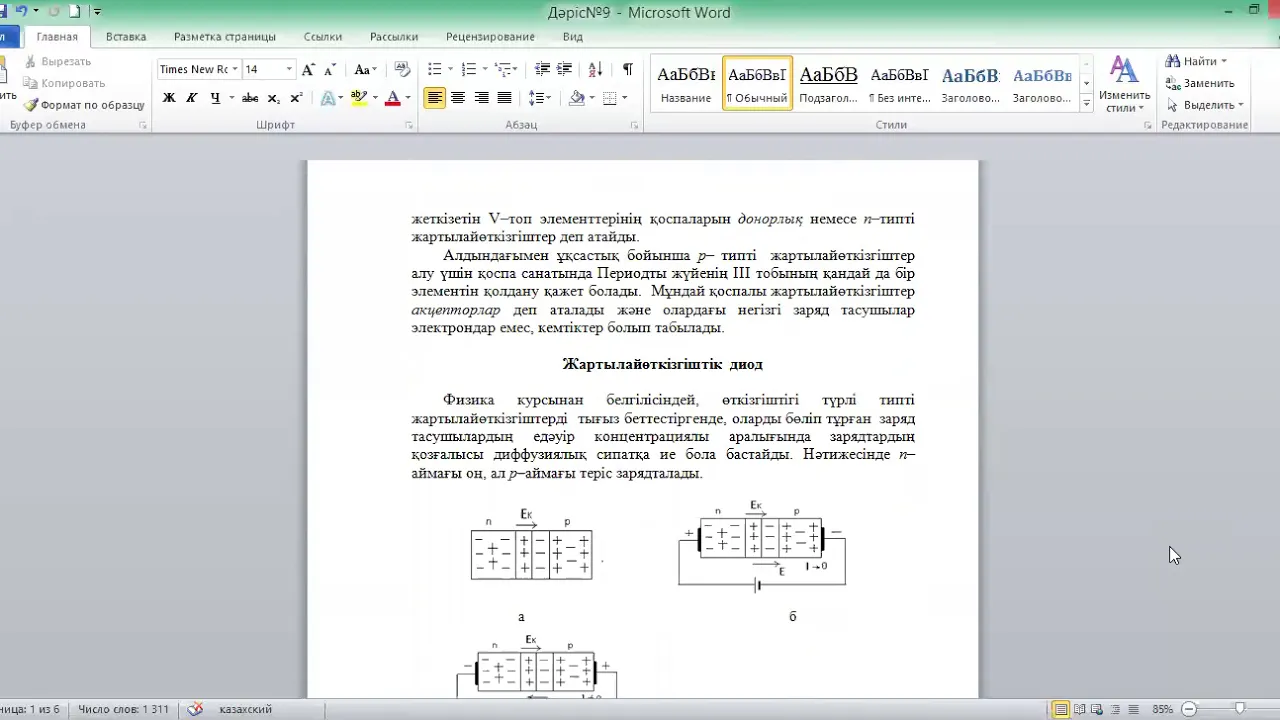Open Выделить dropdown
Screen dimensions: 1280x720
coord(1205,105)
